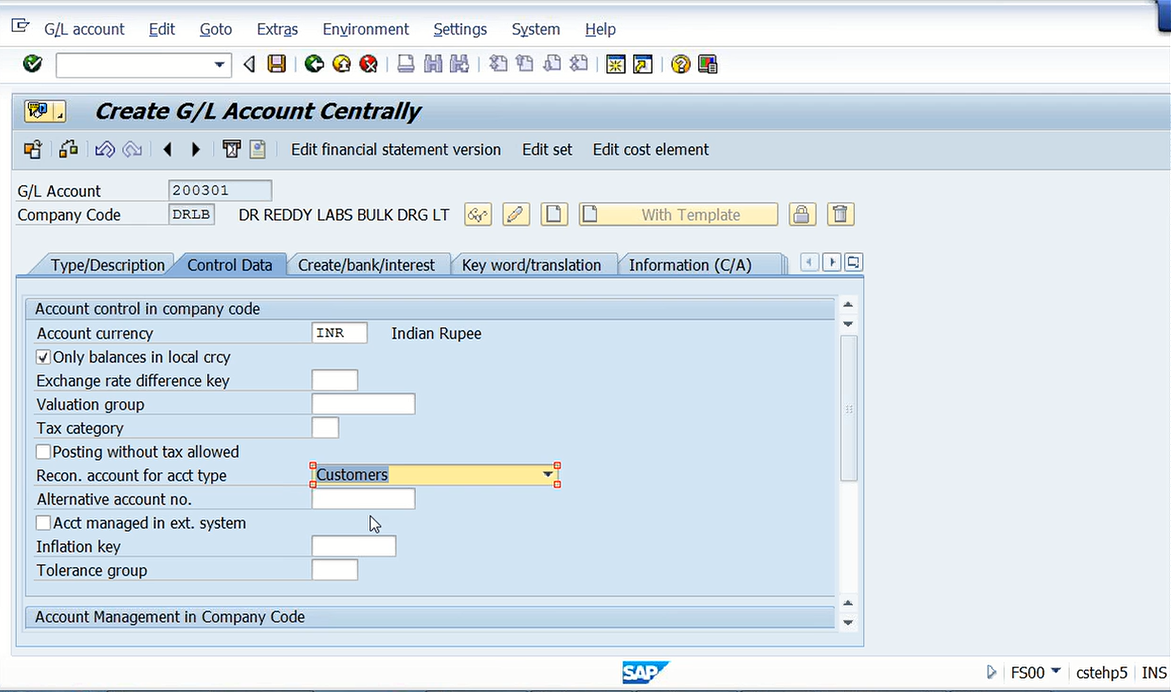Open the Extras menu

[x=277, y=29]
